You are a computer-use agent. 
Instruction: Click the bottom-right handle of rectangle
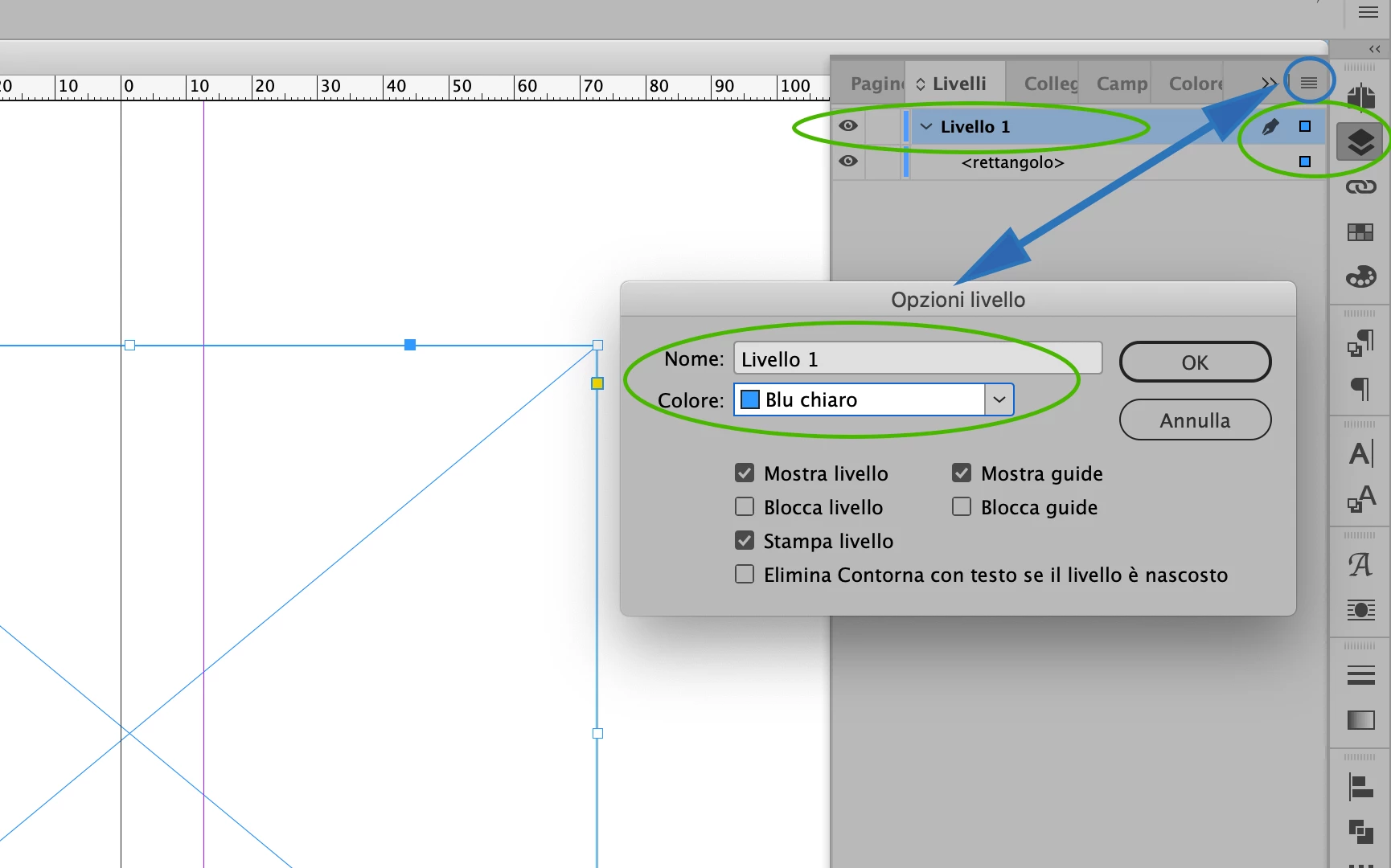click(597, 733)
